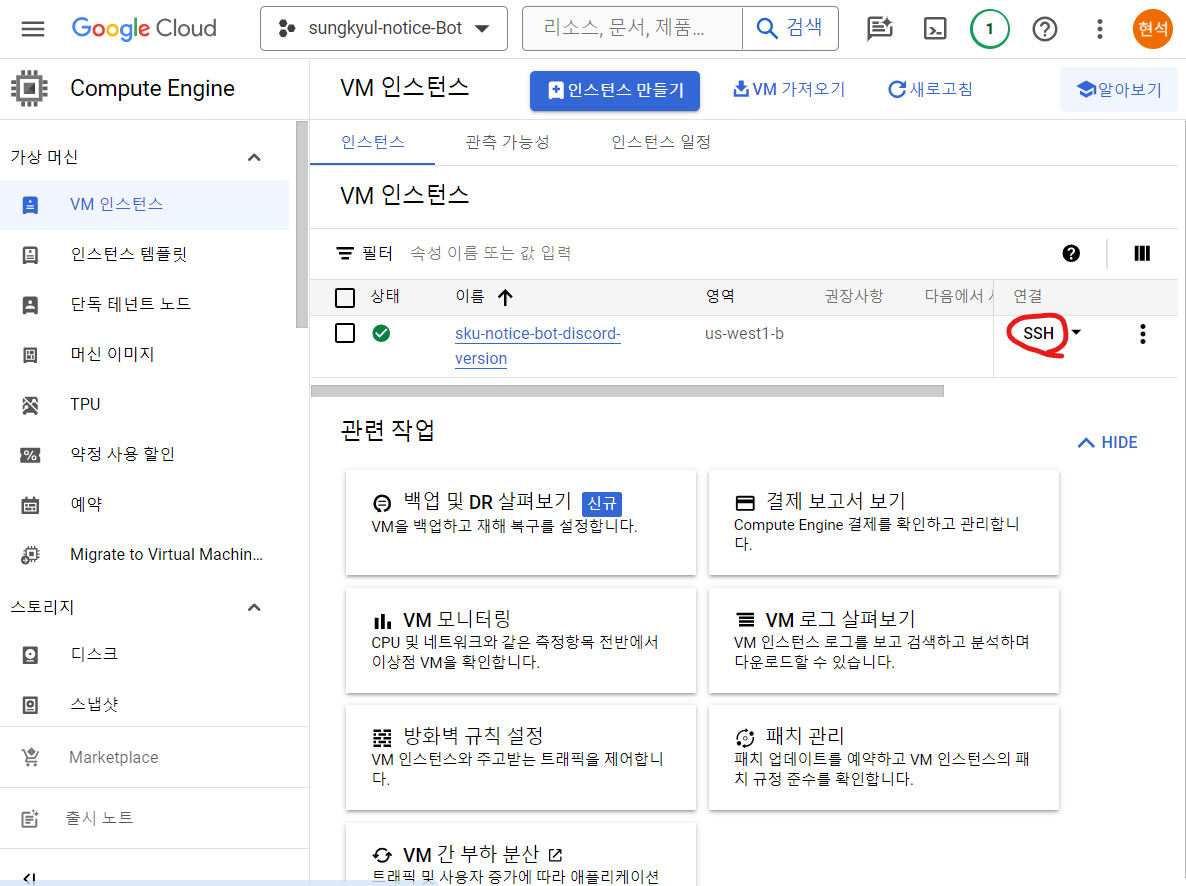Click the filter icon labeled 필터
1186x886 pixels.
pyautogui.click(x=345, y=253)
